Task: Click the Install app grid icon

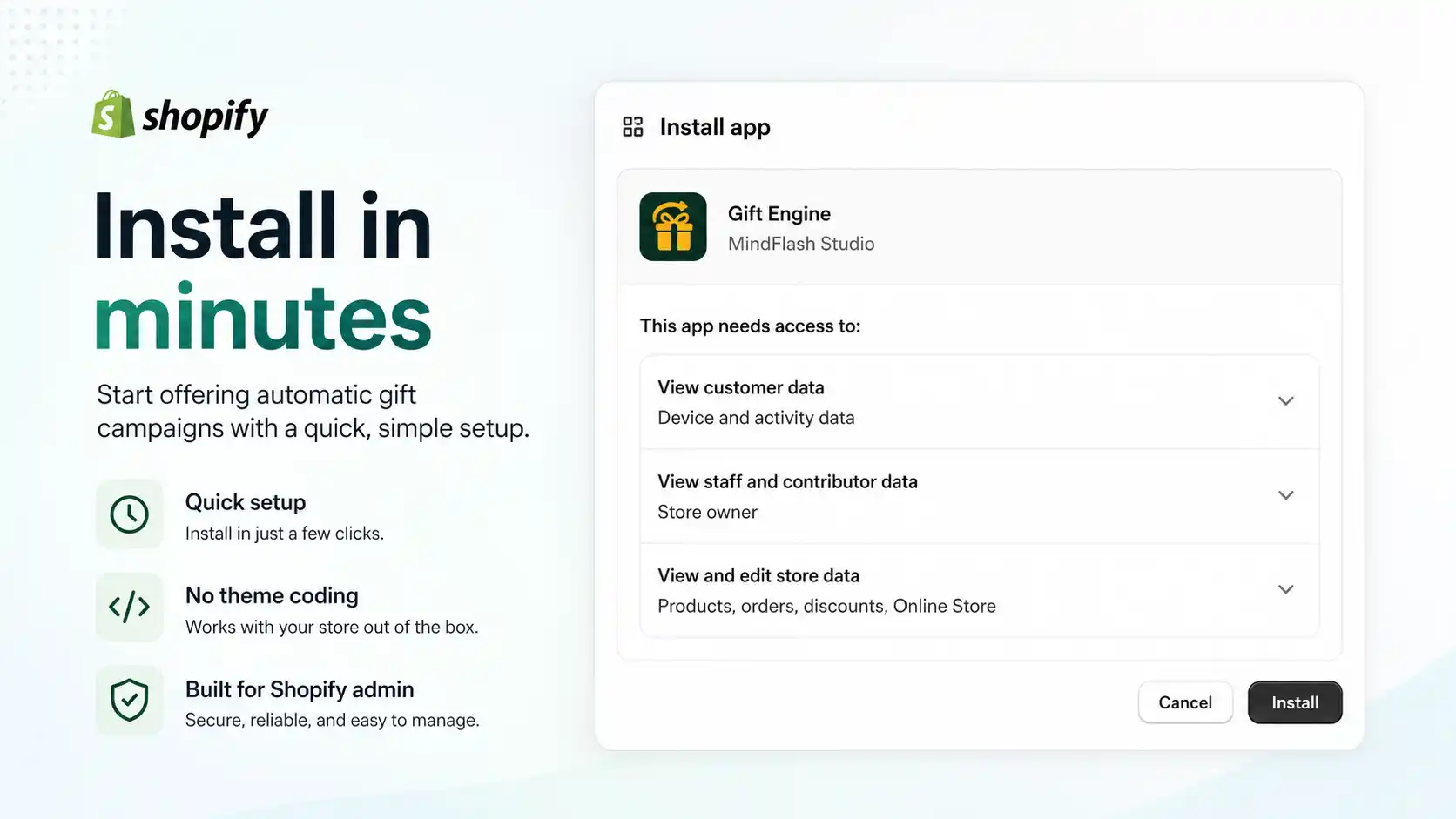Action: pos(633,127)
